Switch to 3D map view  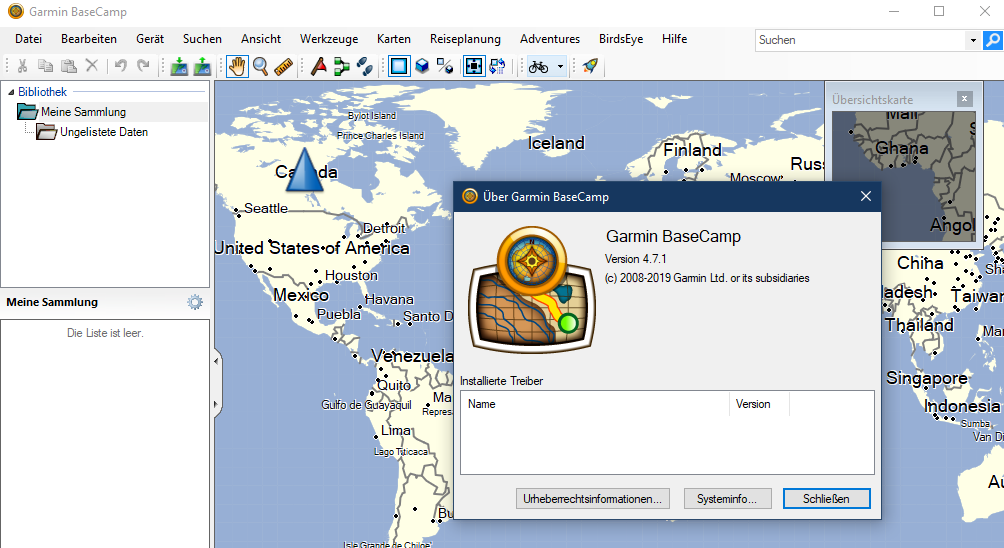click(x=422, y=66)
